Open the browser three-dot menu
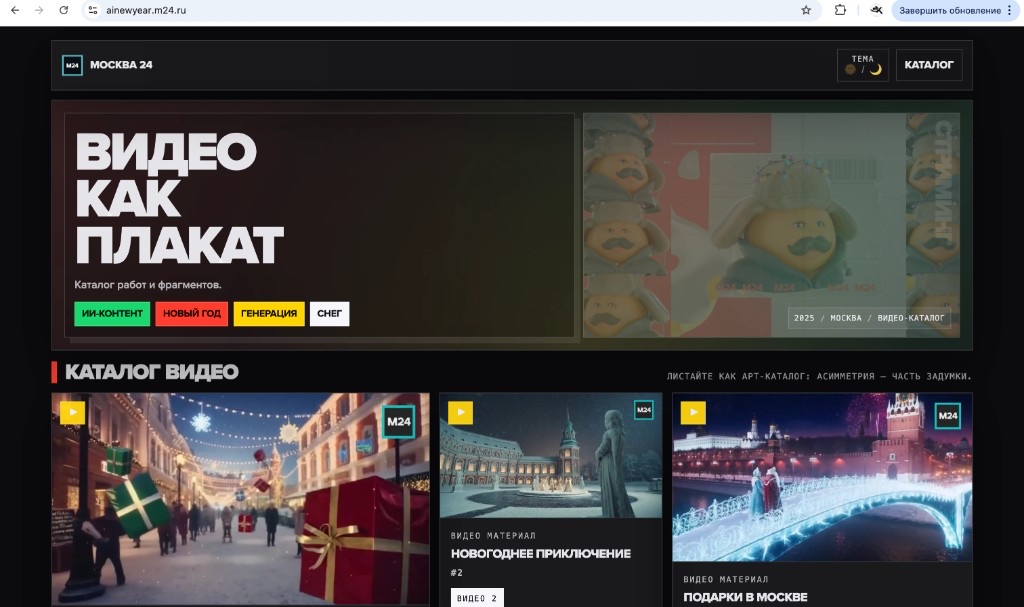The width and height of the screenshot is (1024, 607). 1010,10
